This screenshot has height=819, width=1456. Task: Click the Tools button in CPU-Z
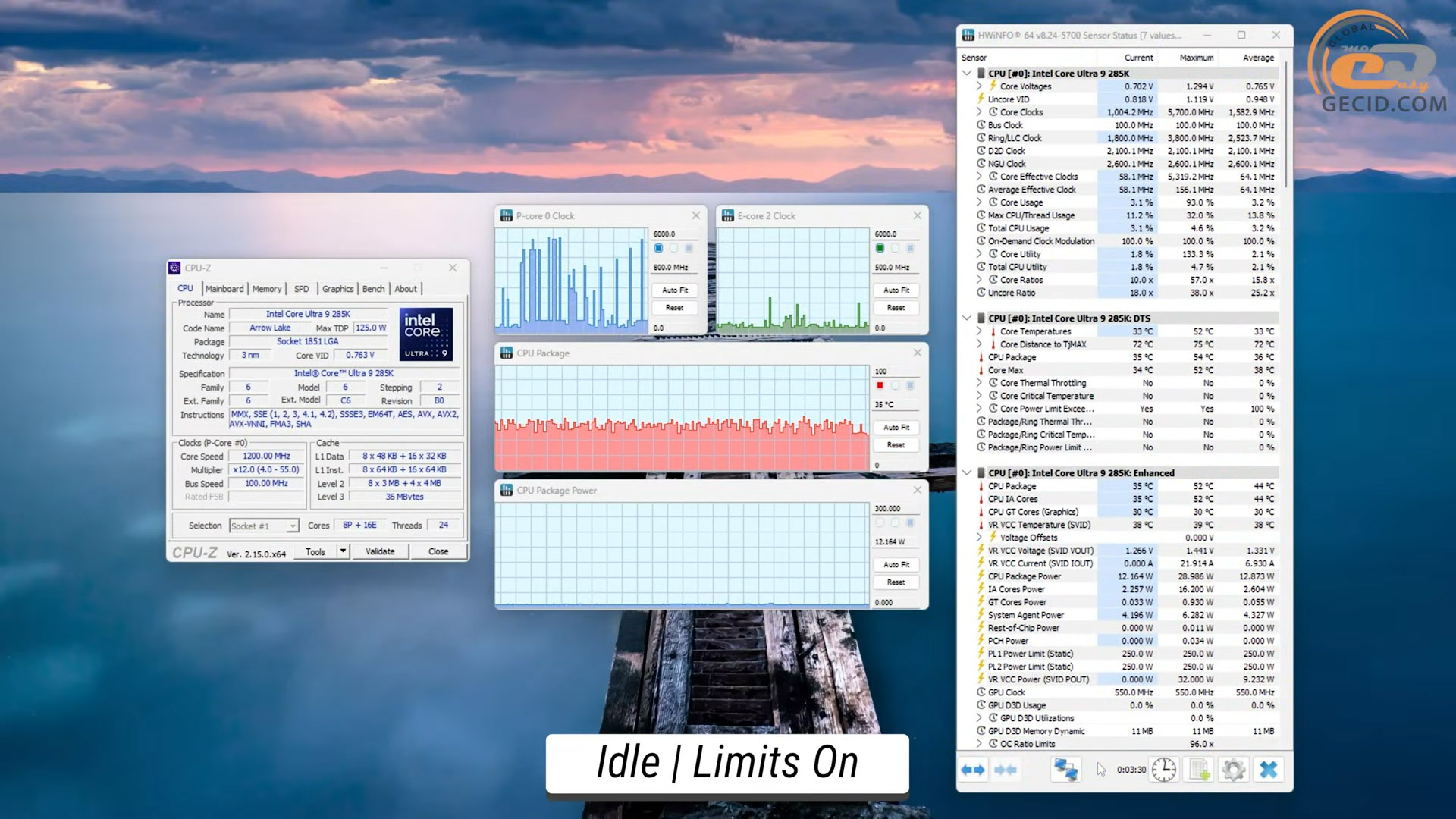(315, 551)
